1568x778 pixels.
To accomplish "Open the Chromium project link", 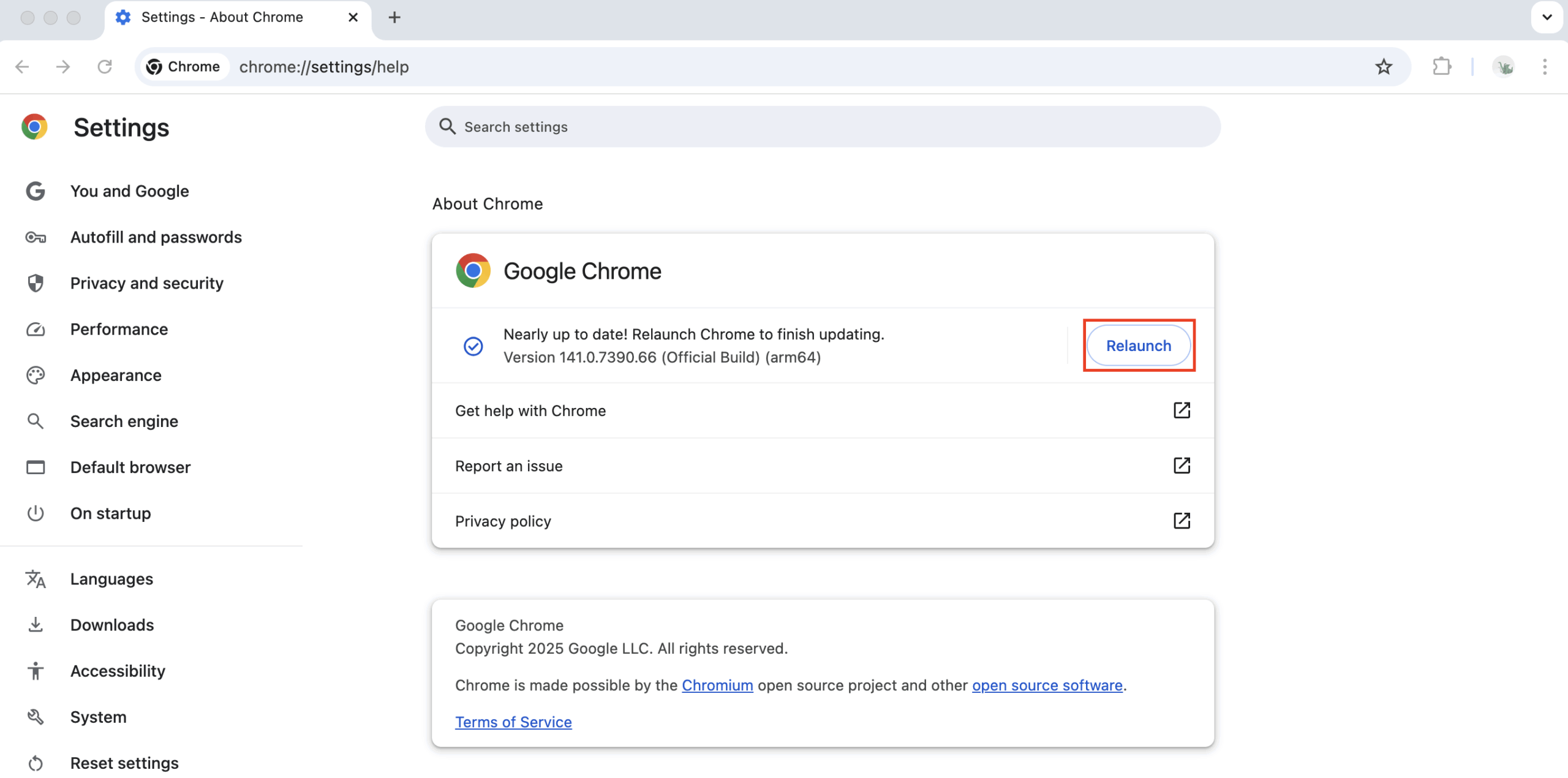I will [717, 685].
